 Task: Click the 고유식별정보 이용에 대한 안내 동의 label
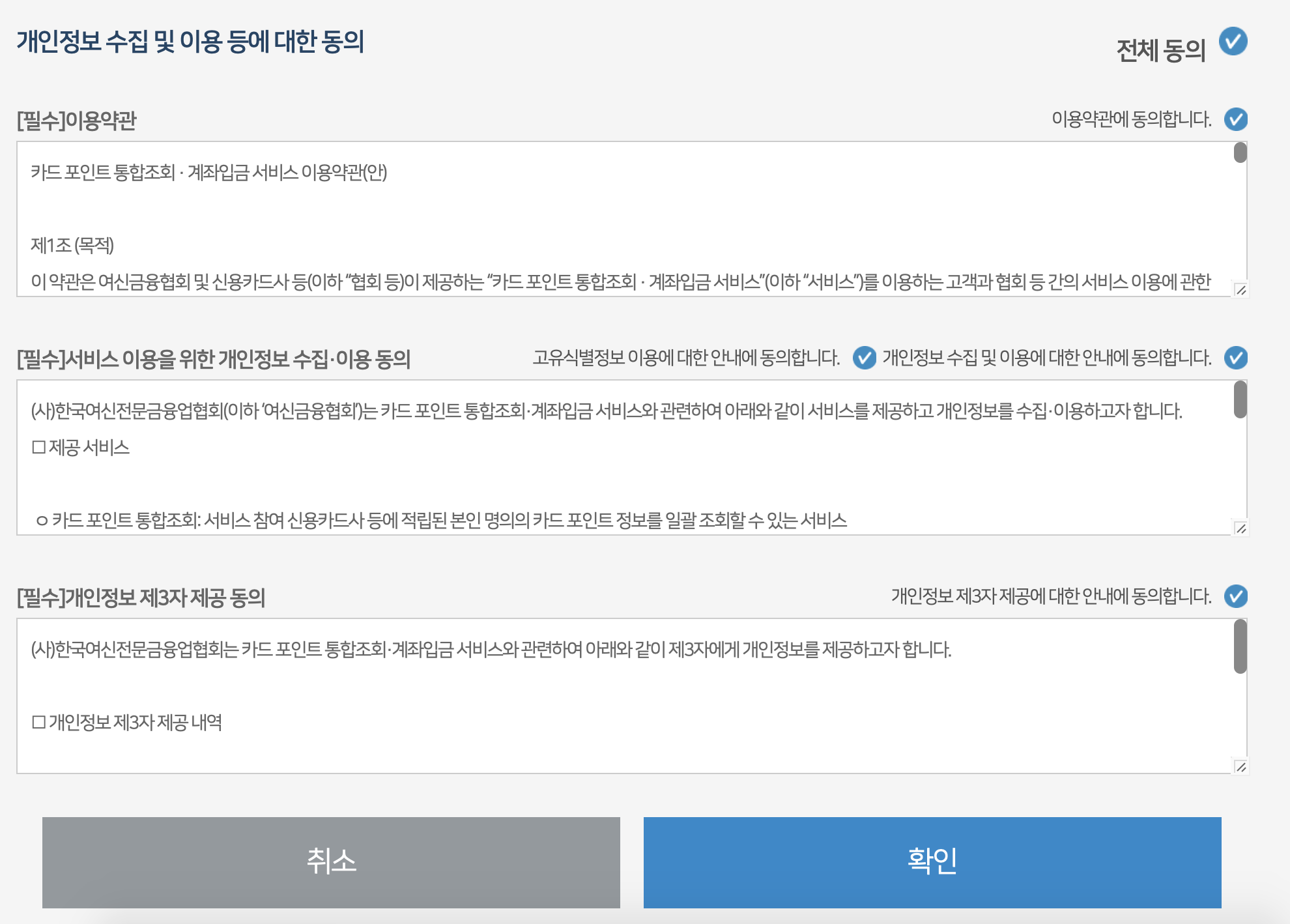click(686, 358)
